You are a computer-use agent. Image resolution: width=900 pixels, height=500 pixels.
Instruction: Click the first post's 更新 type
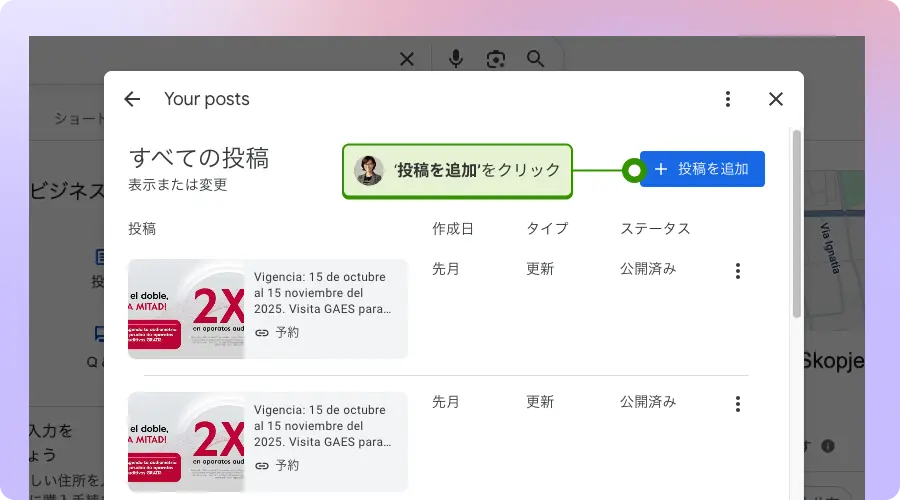tap(540, 269)
